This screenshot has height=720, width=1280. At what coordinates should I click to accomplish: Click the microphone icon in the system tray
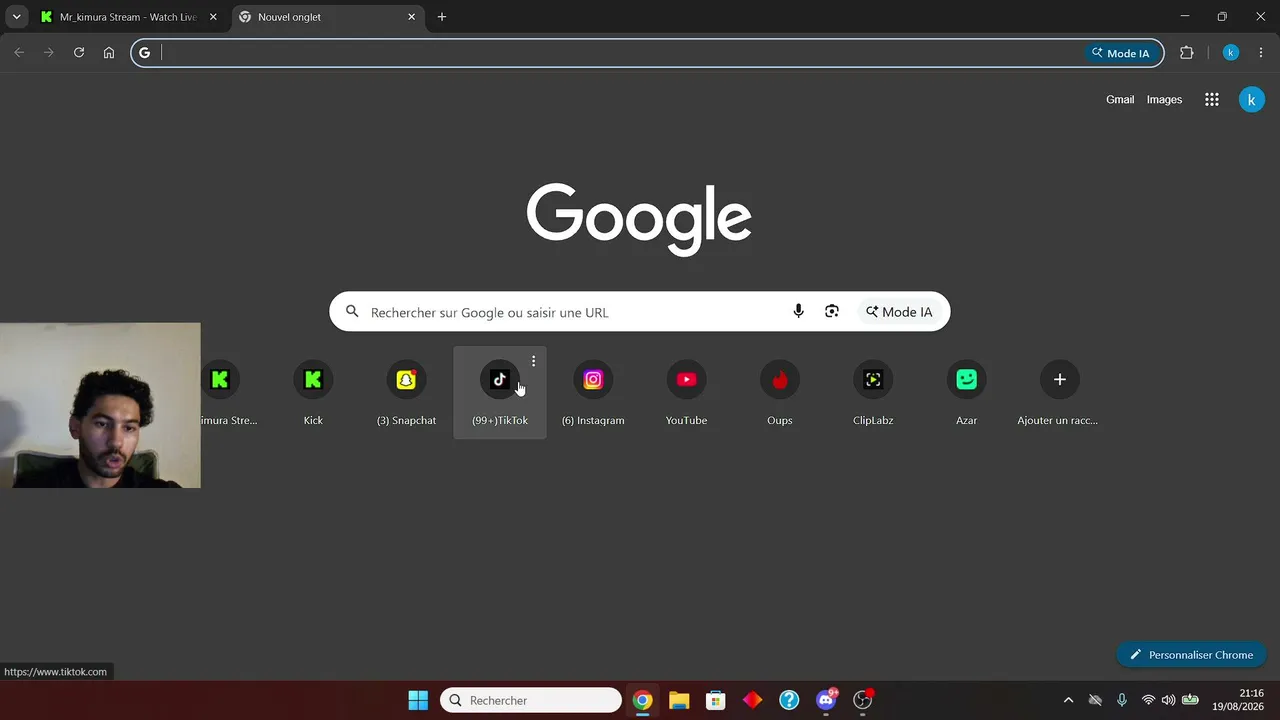click(x=1122, y=700)
